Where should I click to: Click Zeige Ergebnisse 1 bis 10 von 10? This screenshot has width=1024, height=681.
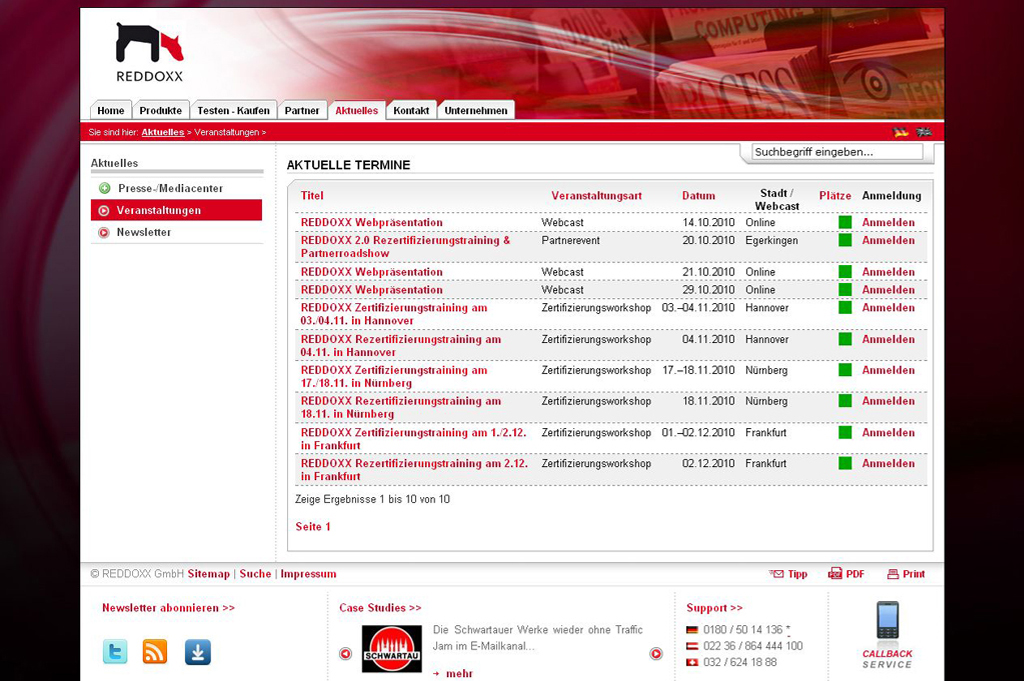372,499
